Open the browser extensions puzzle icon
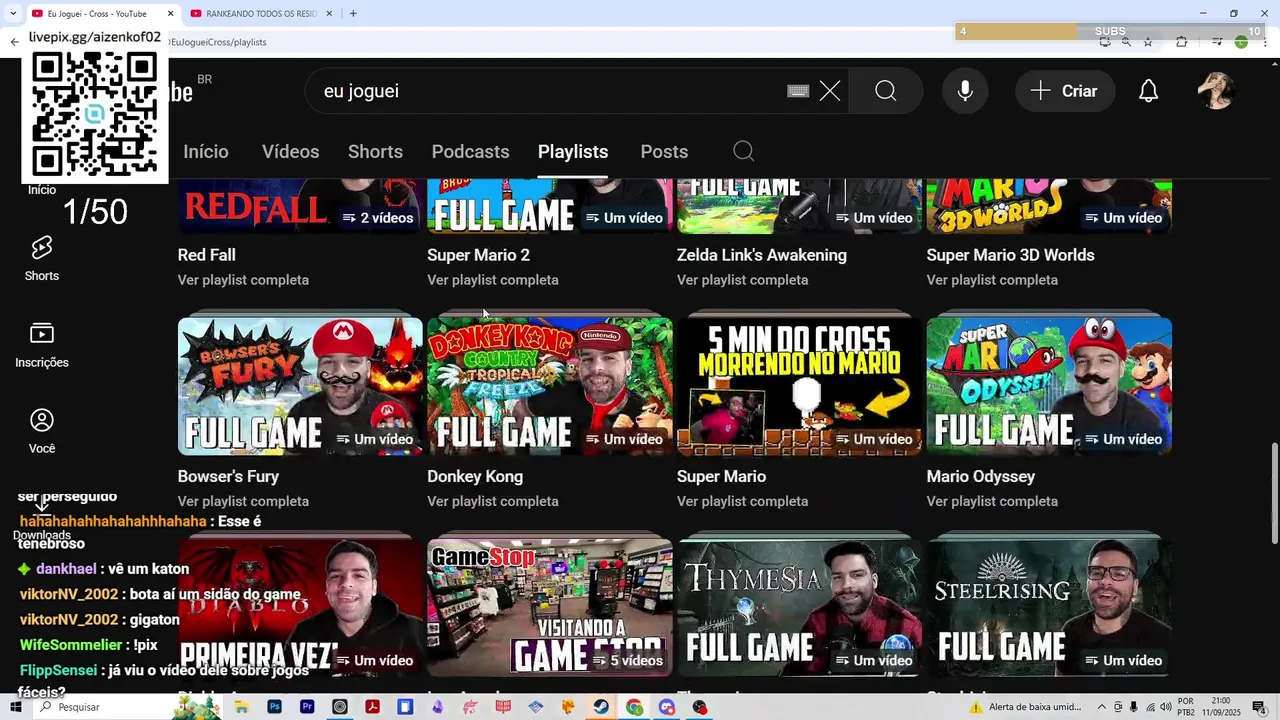 click(1181, 42)
